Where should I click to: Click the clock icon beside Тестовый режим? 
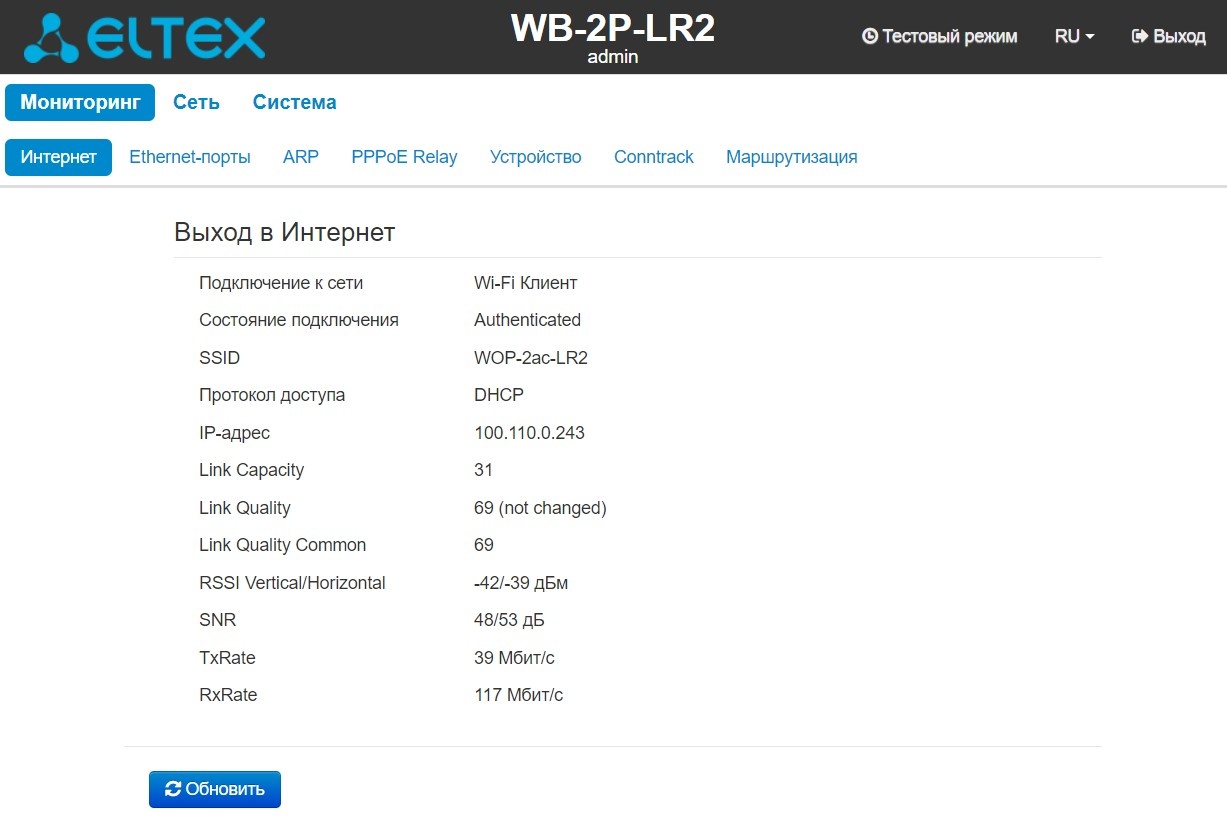click(870, 36)
